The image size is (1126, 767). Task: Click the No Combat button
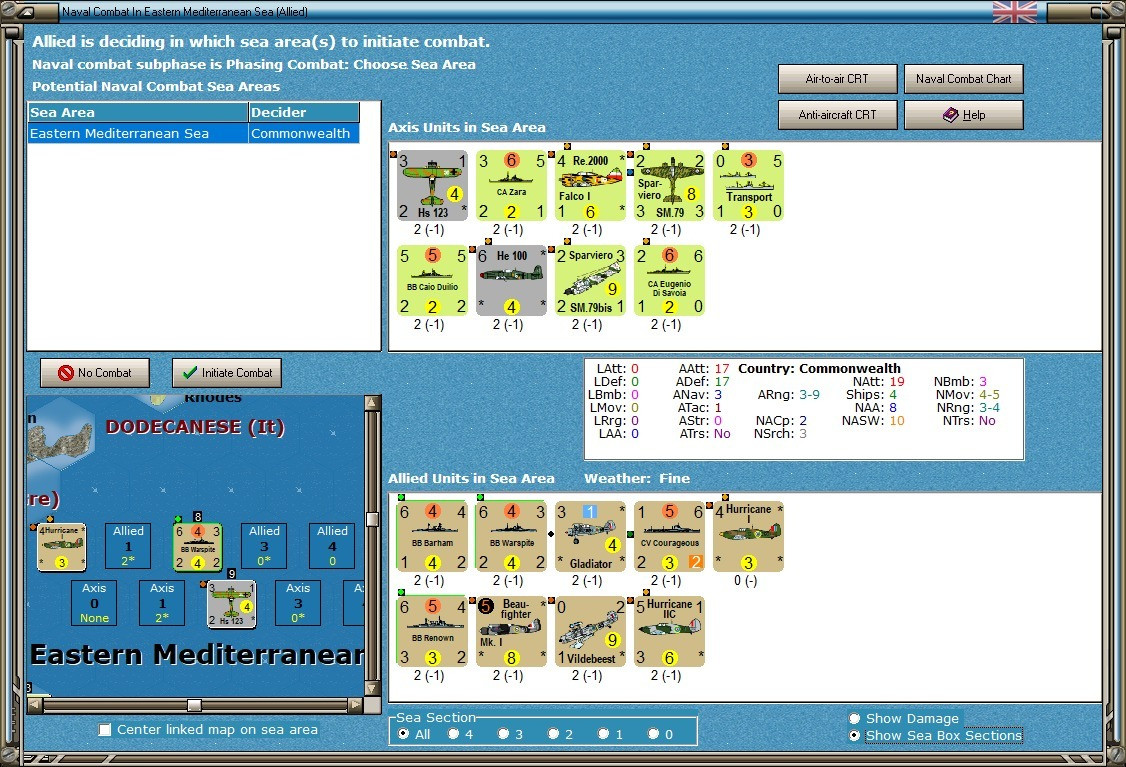(x=95, y=373)
